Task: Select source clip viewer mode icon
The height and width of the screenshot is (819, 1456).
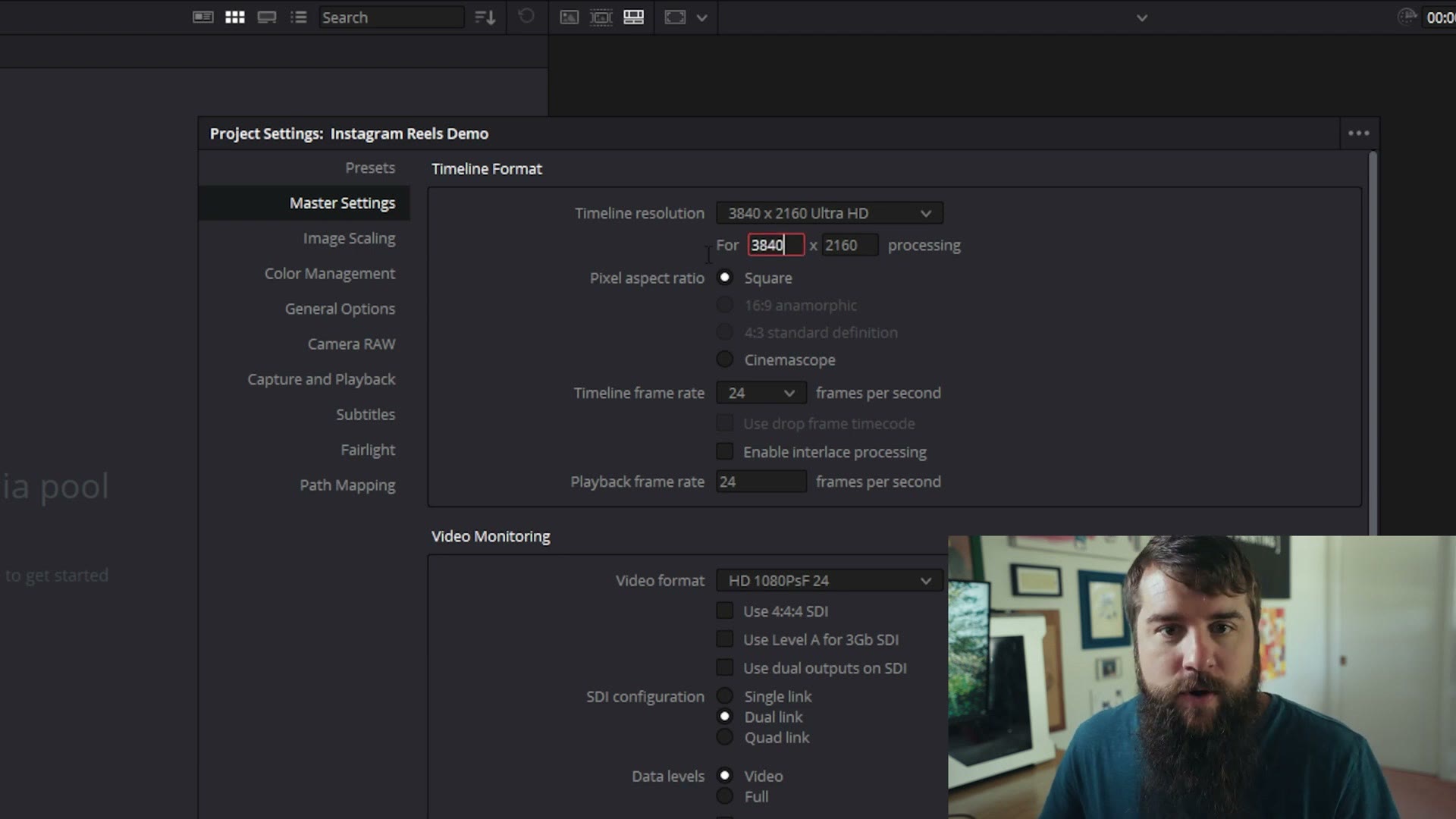Action: 569,17
